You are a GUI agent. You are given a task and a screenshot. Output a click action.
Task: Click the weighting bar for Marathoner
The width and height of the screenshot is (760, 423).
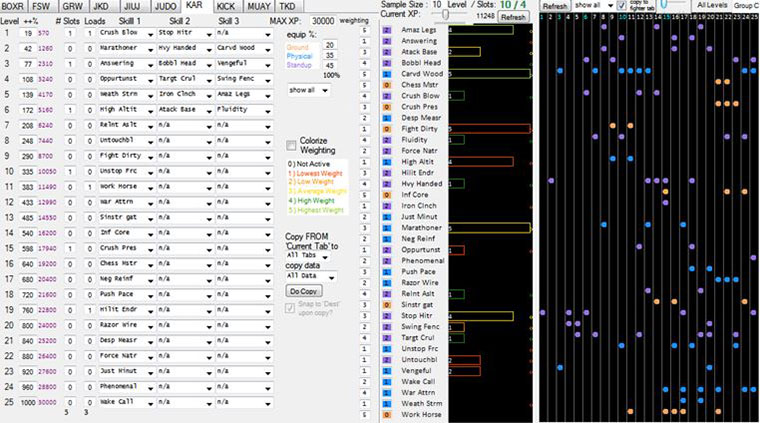[489, 228]
